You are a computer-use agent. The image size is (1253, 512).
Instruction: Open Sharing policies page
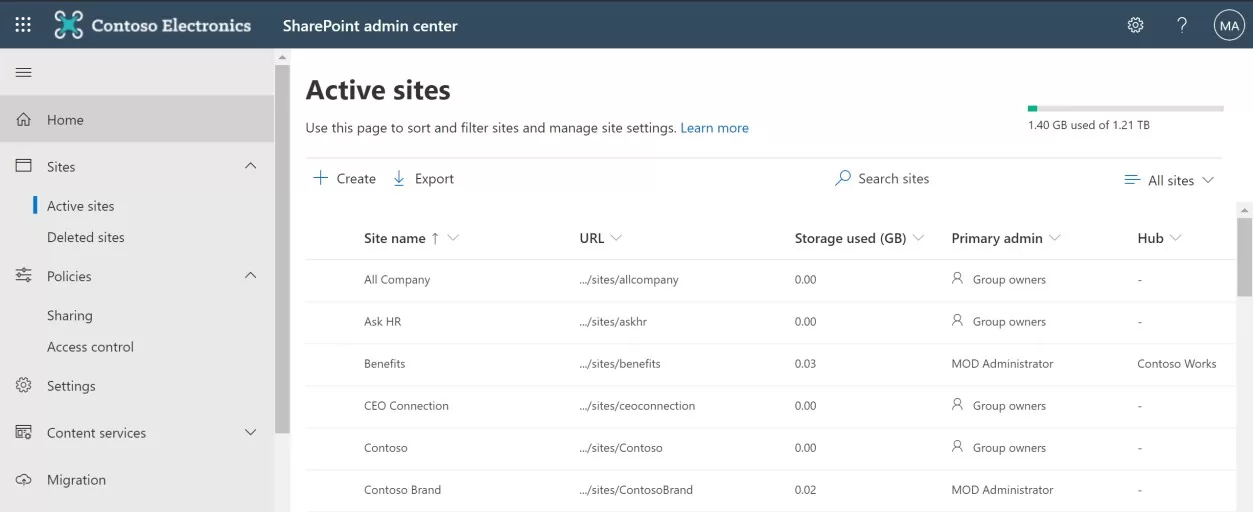coord(70,315)
